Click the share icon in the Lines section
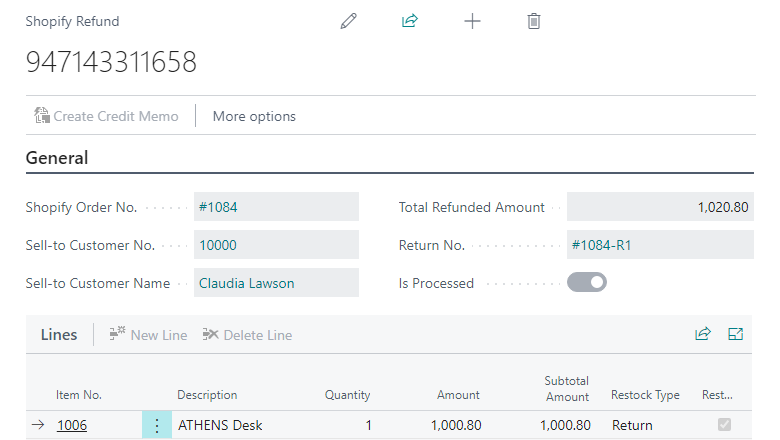The image size is (780, 440). (703, 334)
